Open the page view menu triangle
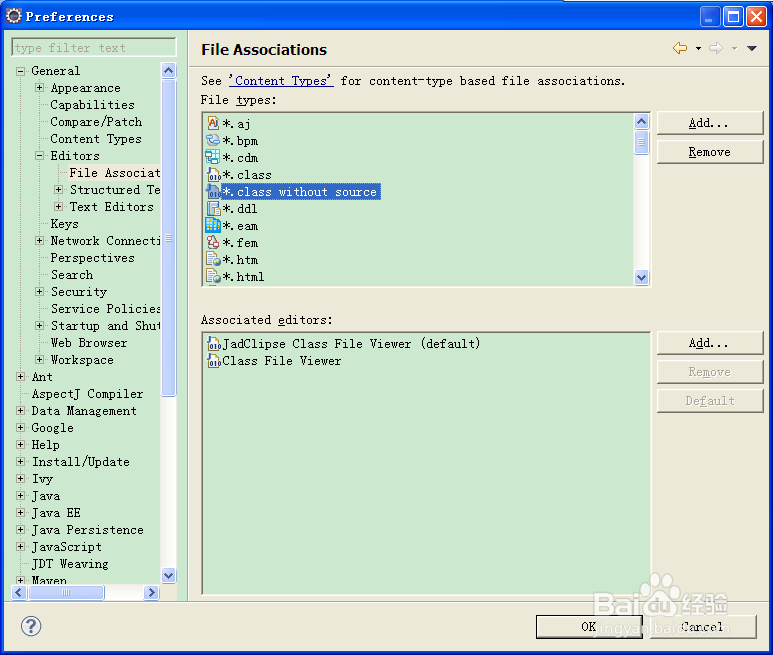The height and width of the screenshot is (655, 773). pos(752,48)
